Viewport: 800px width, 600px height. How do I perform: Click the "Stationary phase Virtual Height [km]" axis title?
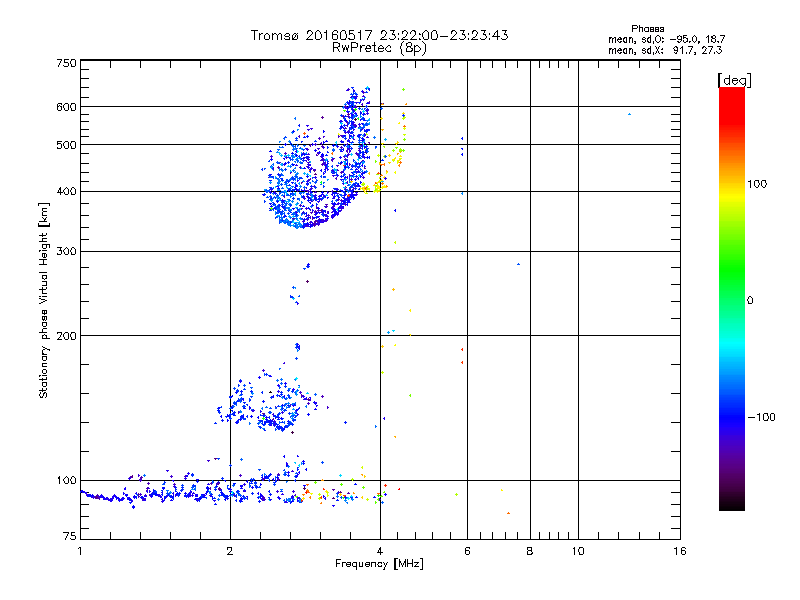[44, 301]
